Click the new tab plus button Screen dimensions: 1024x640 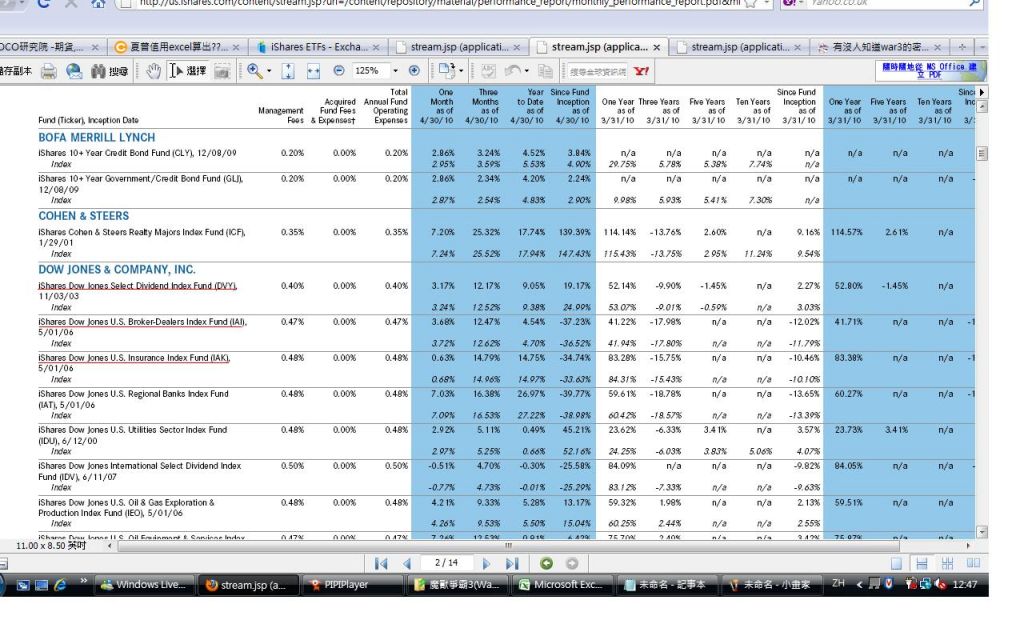coord(962,47)
